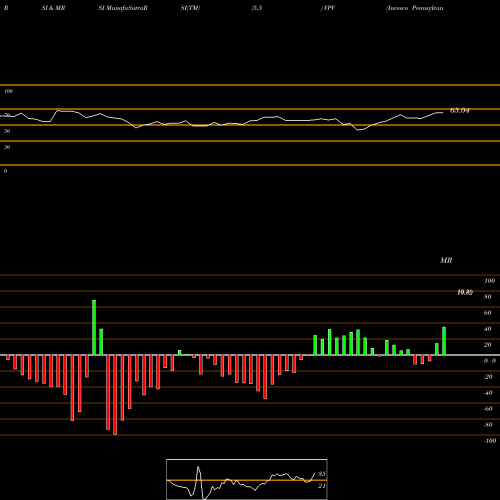Open the mini overview chart thumbnail
The width and height of the screenshot is (500, 500).
click(247, 479)
